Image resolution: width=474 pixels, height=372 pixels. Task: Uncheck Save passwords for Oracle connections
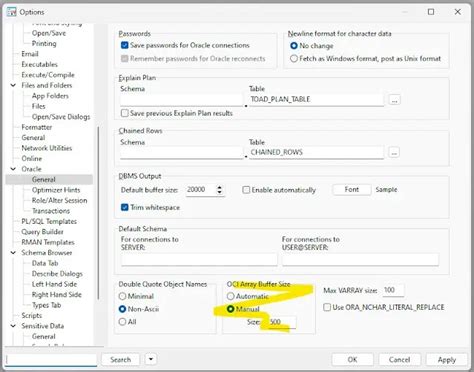pos(125,45)
